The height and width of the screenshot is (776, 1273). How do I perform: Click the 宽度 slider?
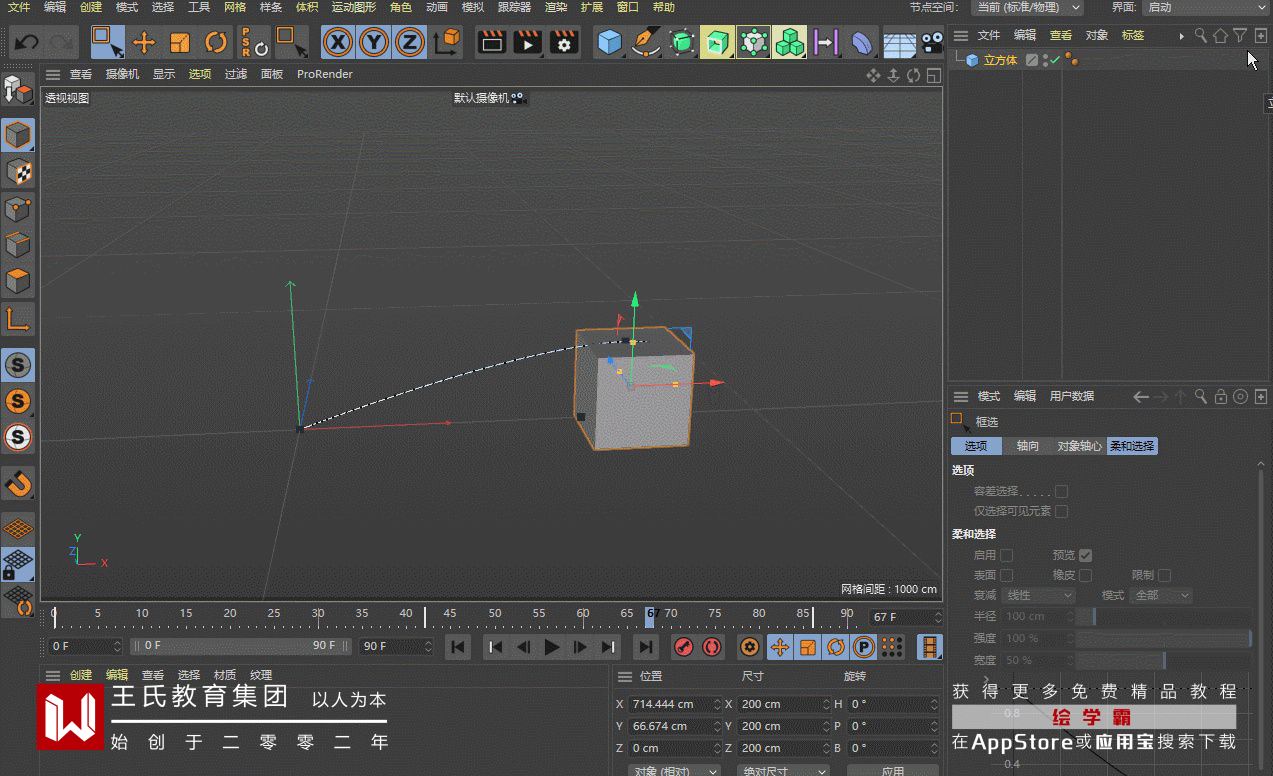point(1164,660)
